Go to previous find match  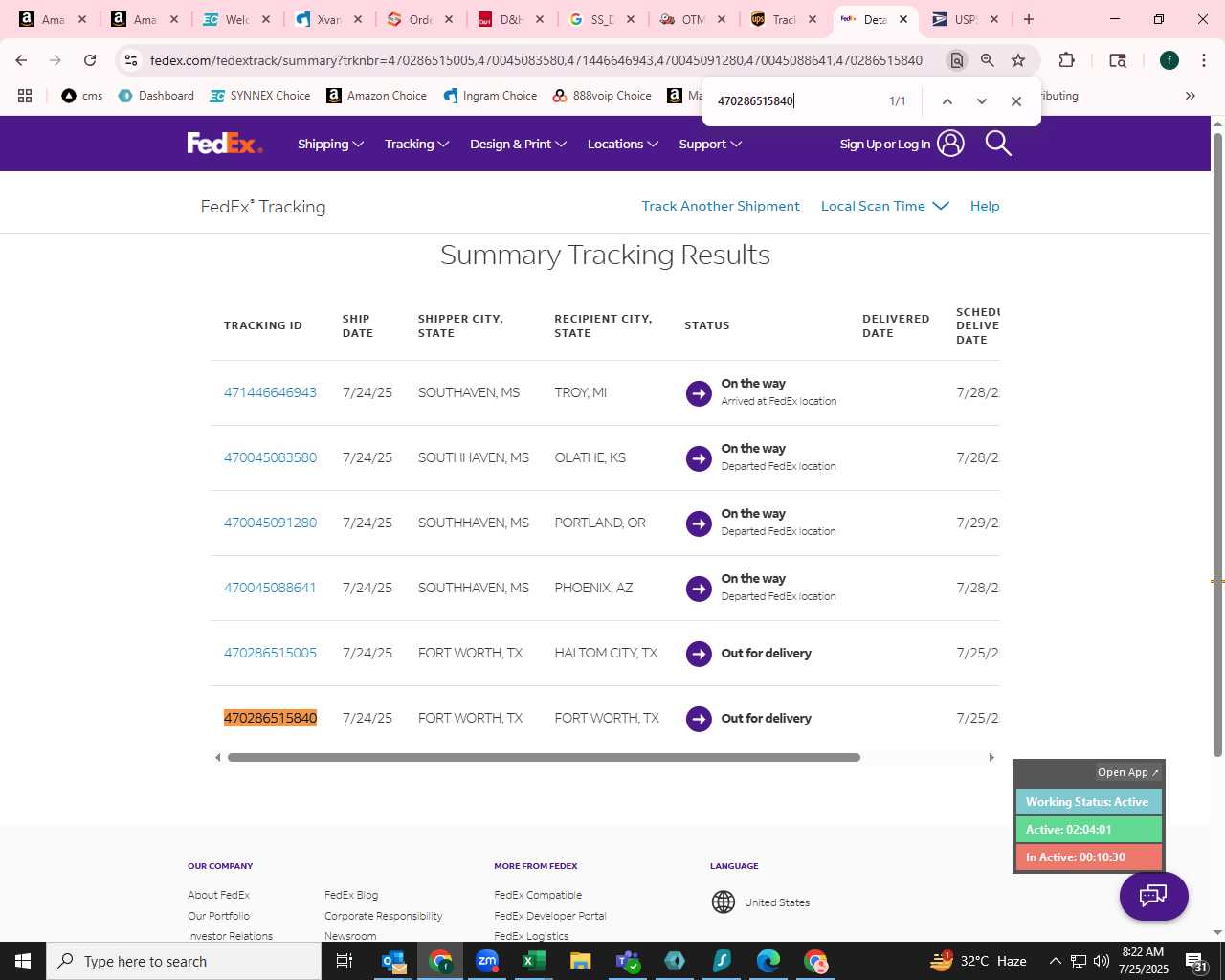947,101
